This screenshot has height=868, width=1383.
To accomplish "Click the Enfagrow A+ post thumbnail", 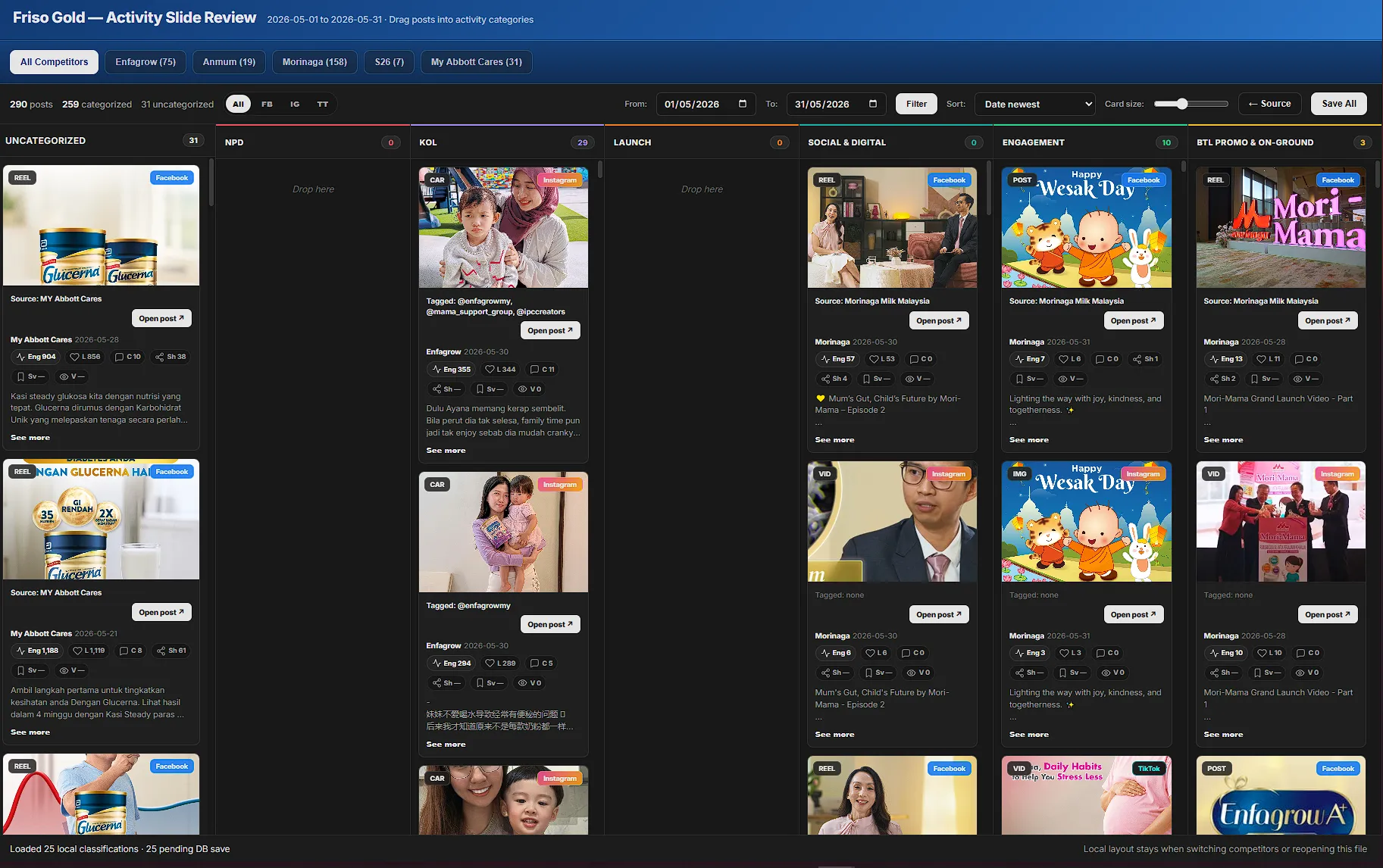I will [1281, 795].
